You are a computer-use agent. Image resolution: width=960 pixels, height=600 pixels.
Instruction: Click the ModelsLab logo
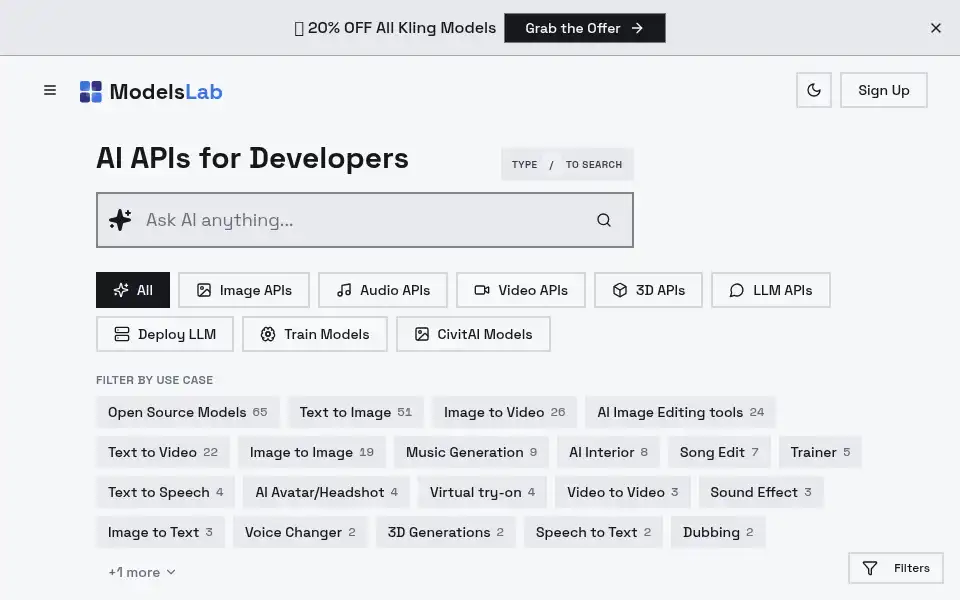pos(151,92)
